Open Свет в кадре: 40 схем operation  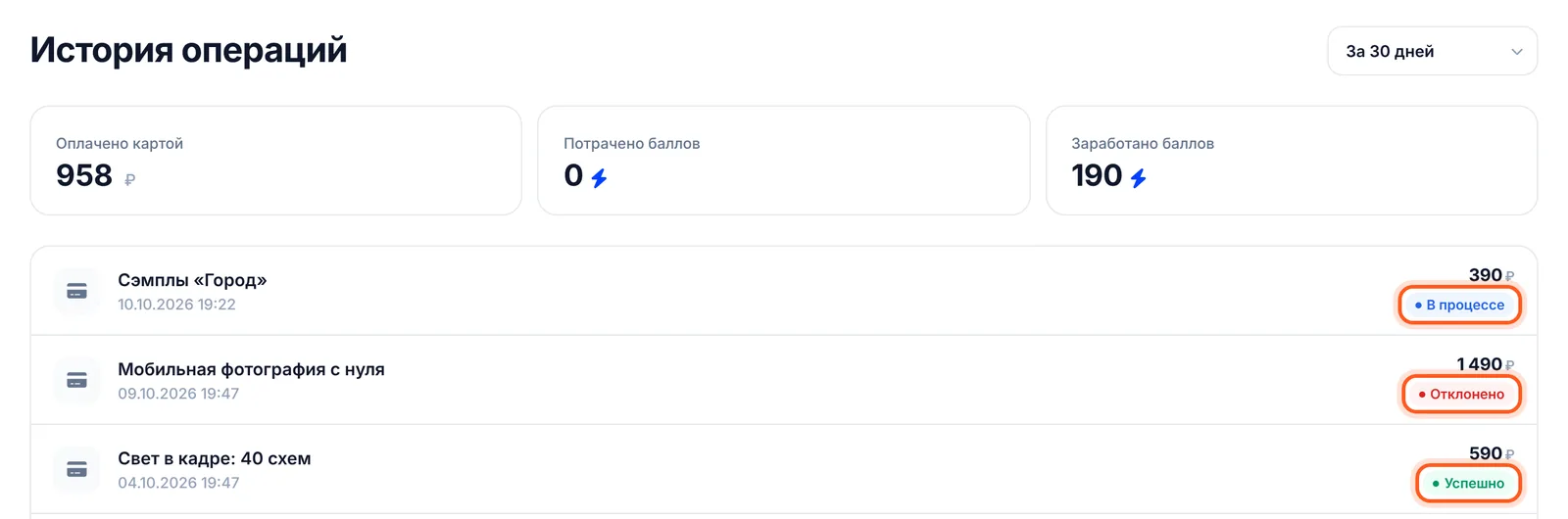pyautogui.click(x=784, y=469)
